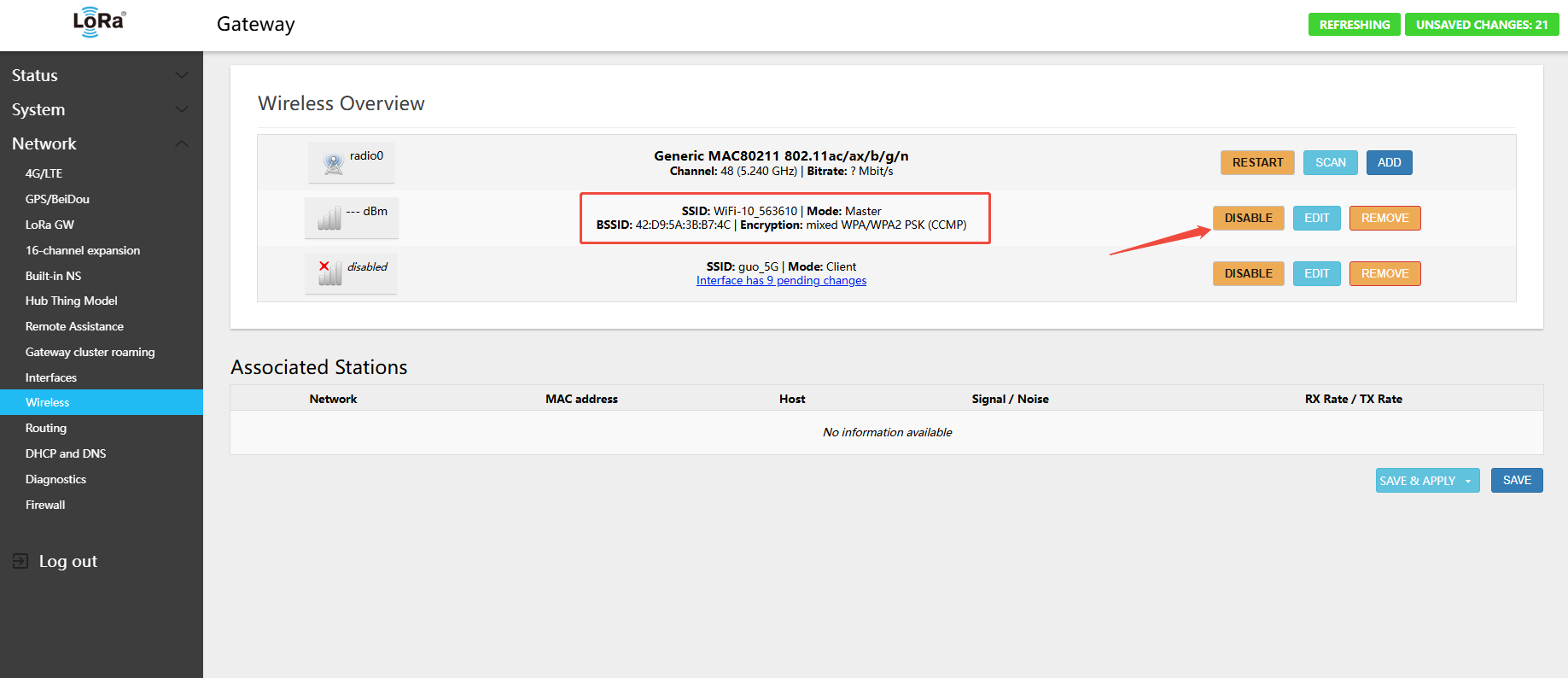
Task: Expand the Status menu section
Action: click(181, 75)
